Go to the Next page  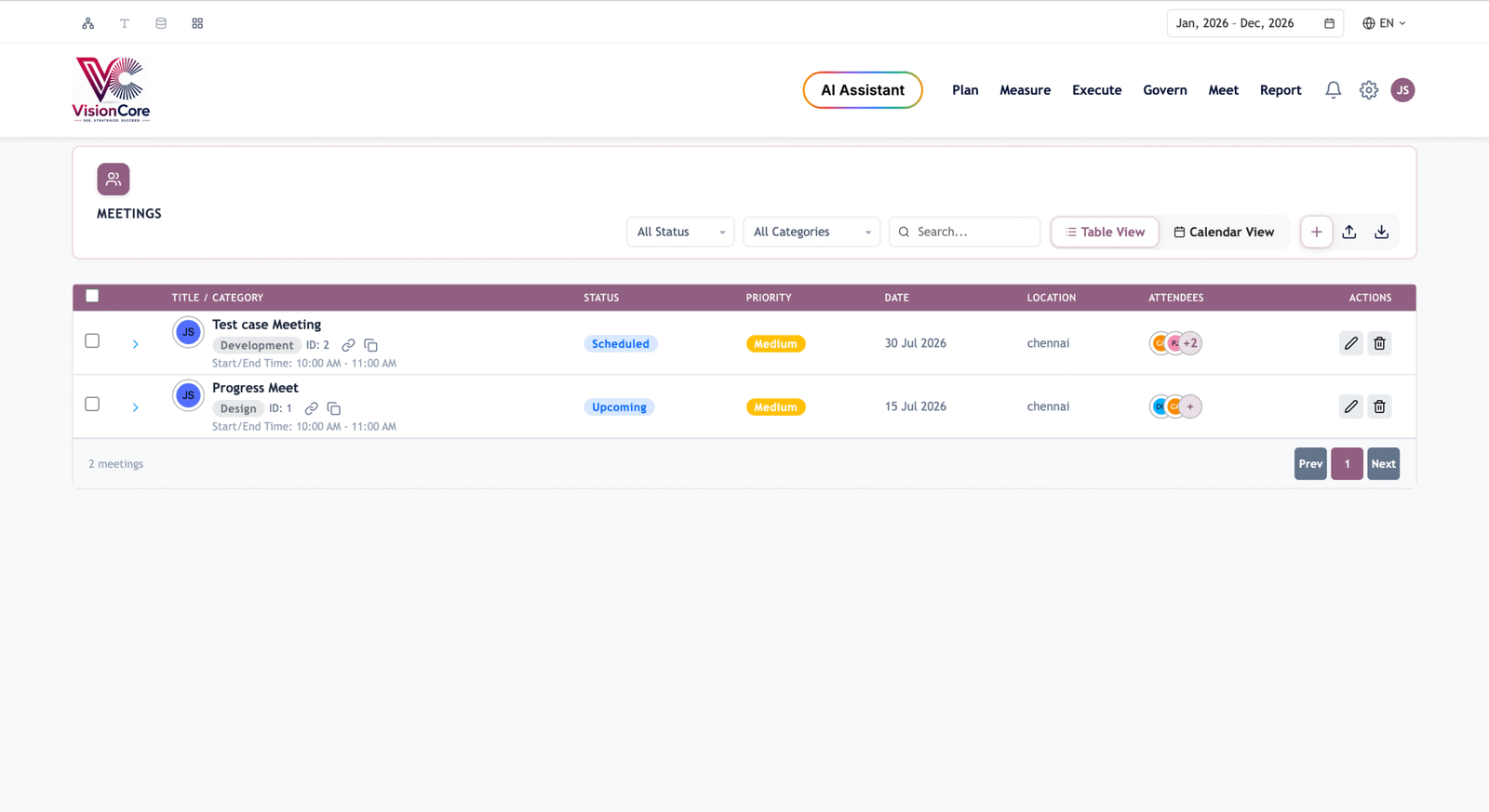1384,464
